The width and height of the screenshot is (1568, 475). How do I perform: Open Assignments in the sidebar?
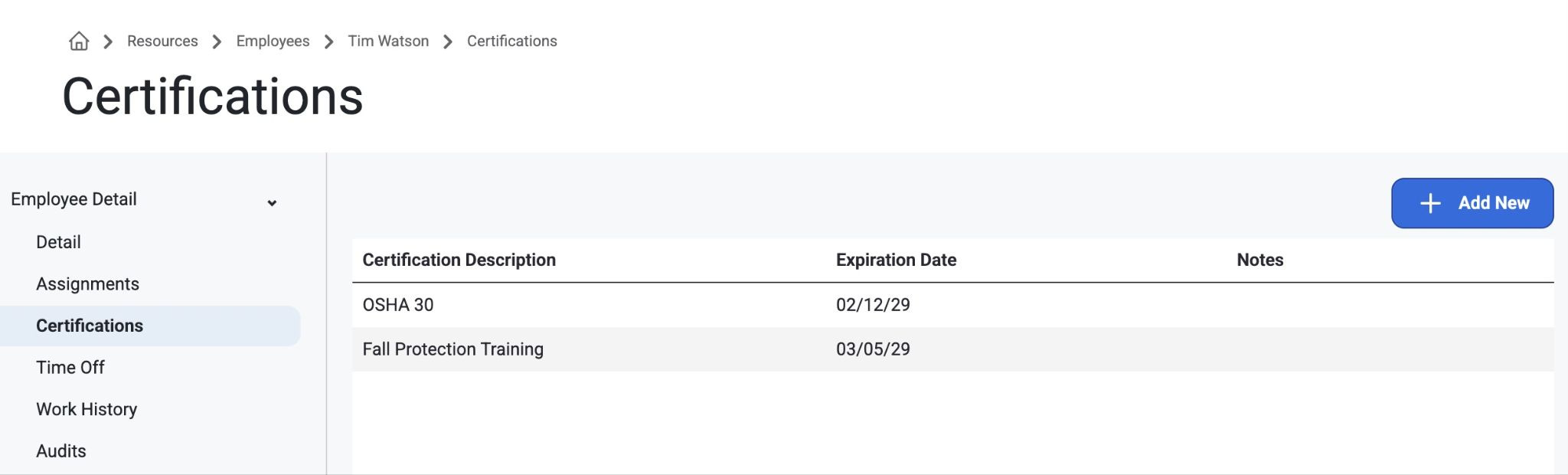87,284
